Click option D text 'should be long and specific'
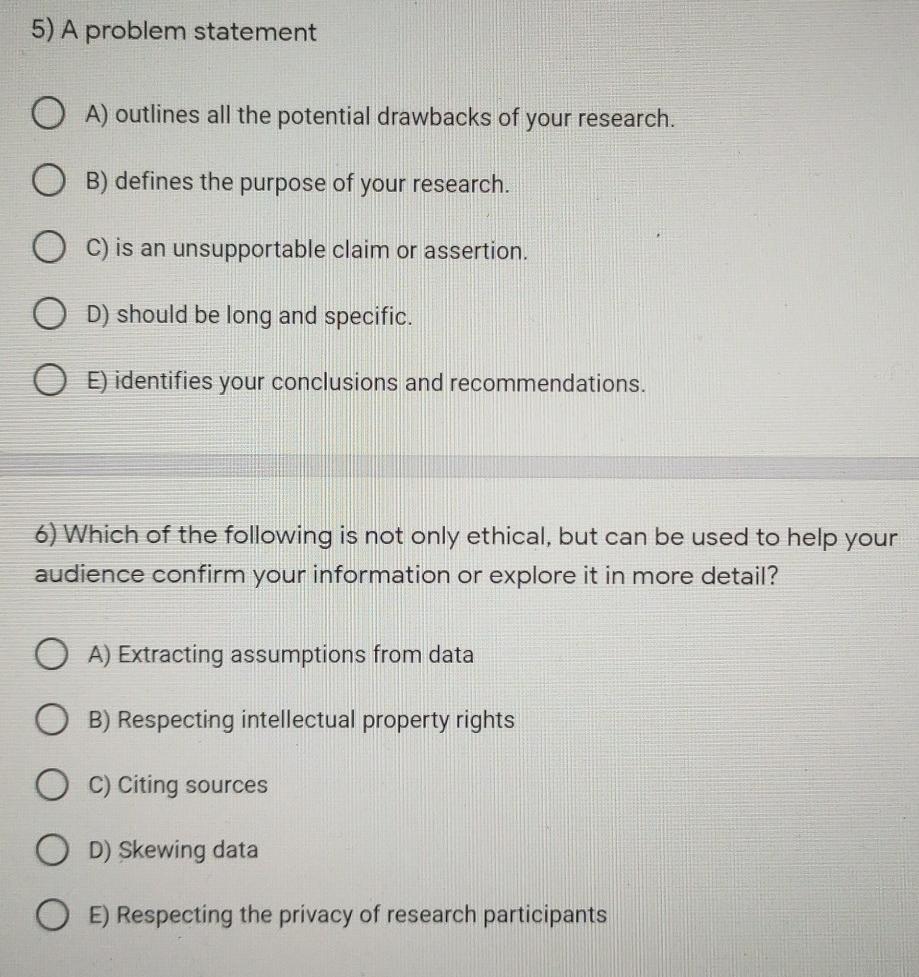 point(249,315)
